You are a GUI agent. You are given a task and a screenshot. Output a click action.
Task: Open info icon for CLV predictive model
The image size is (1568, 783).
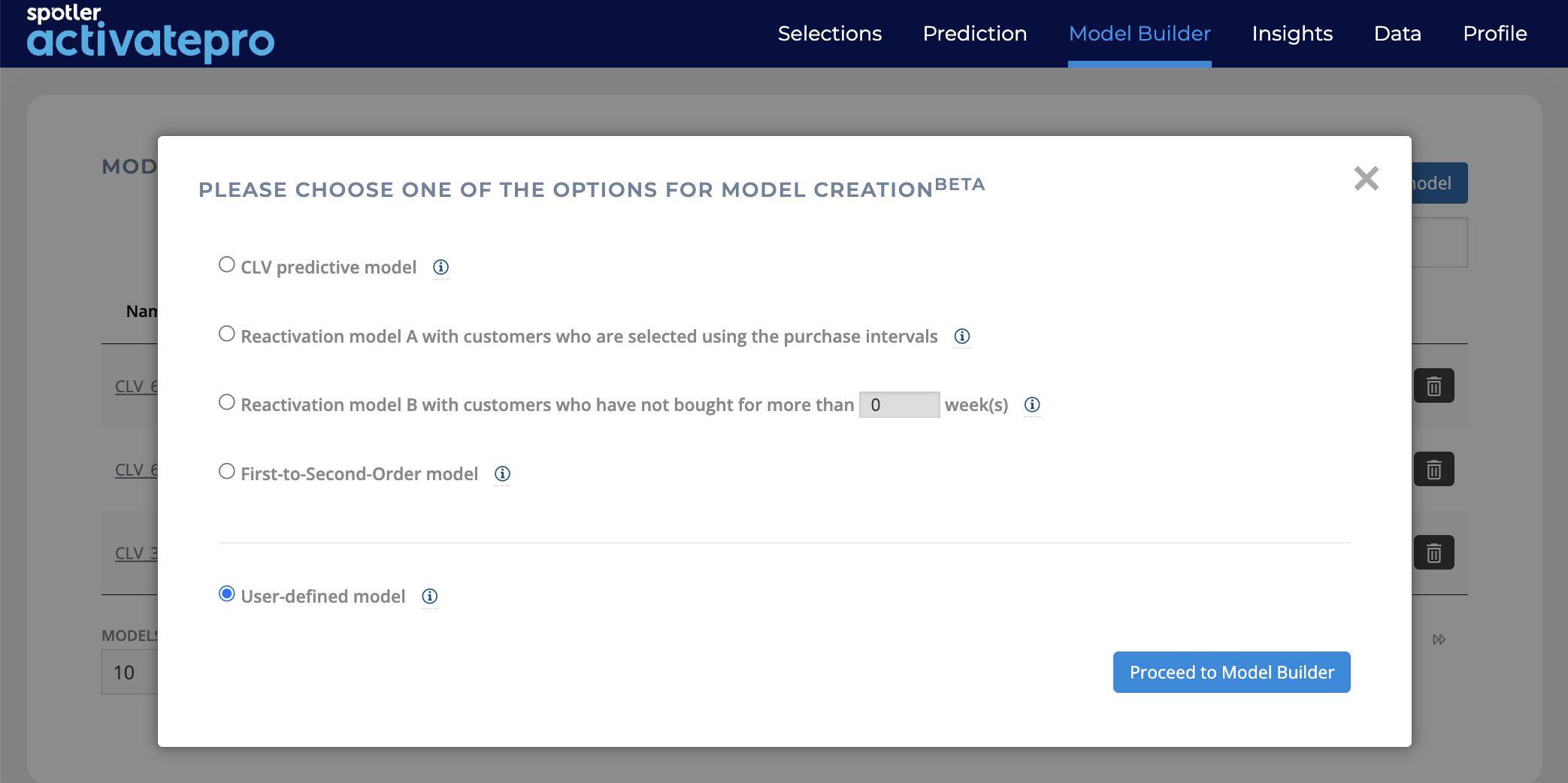pyautogui.click(x=441, y=268)
